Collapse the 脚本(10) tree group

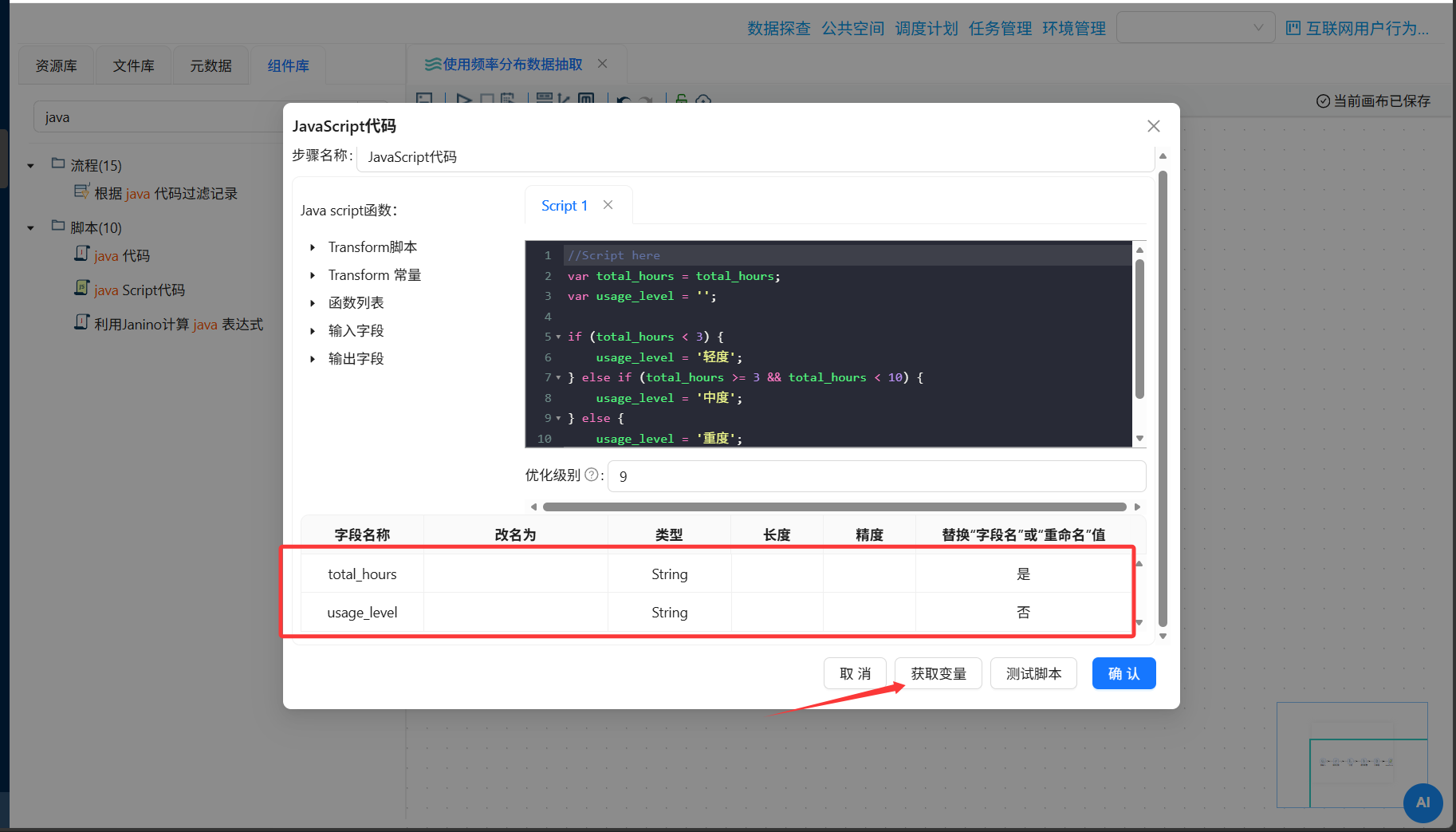click(x=31, y=228)
